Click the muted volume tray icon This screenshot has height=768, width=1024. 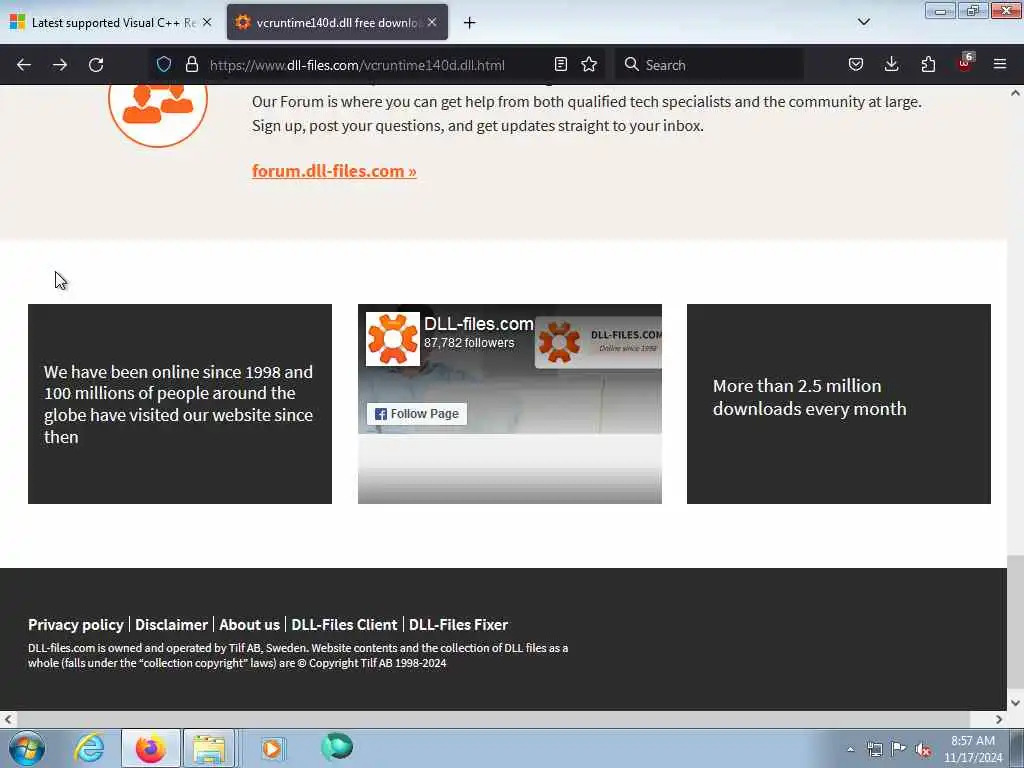coord(923,750)
